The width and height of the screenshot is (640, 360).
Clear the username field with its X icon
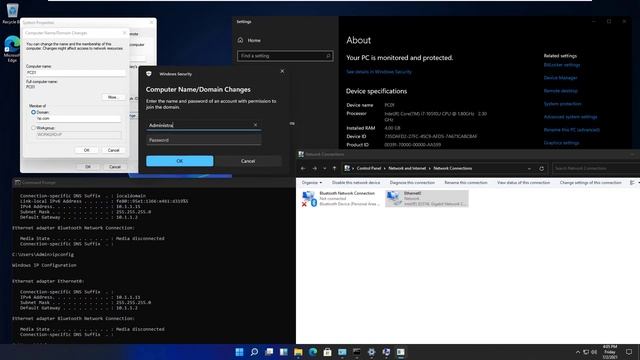256,125
